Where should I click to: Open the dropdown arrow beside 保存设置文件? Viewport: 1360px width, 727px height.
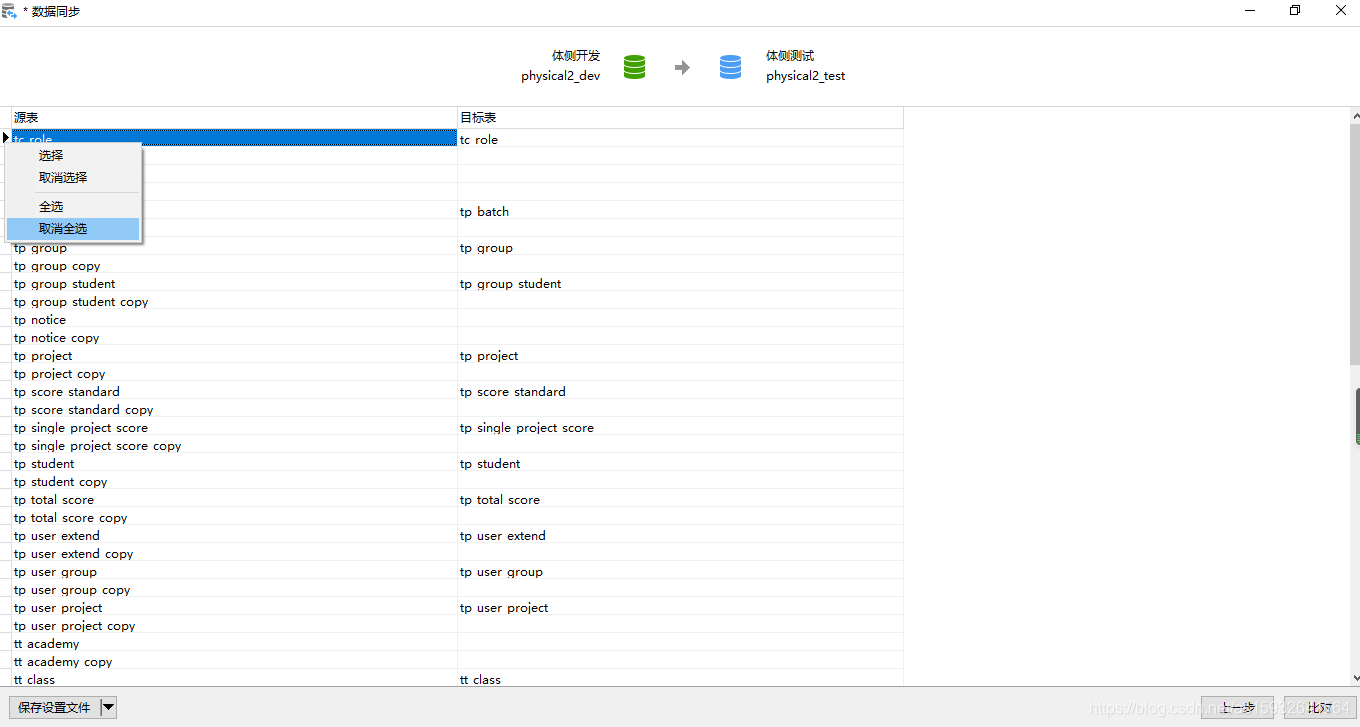(109, 708)
